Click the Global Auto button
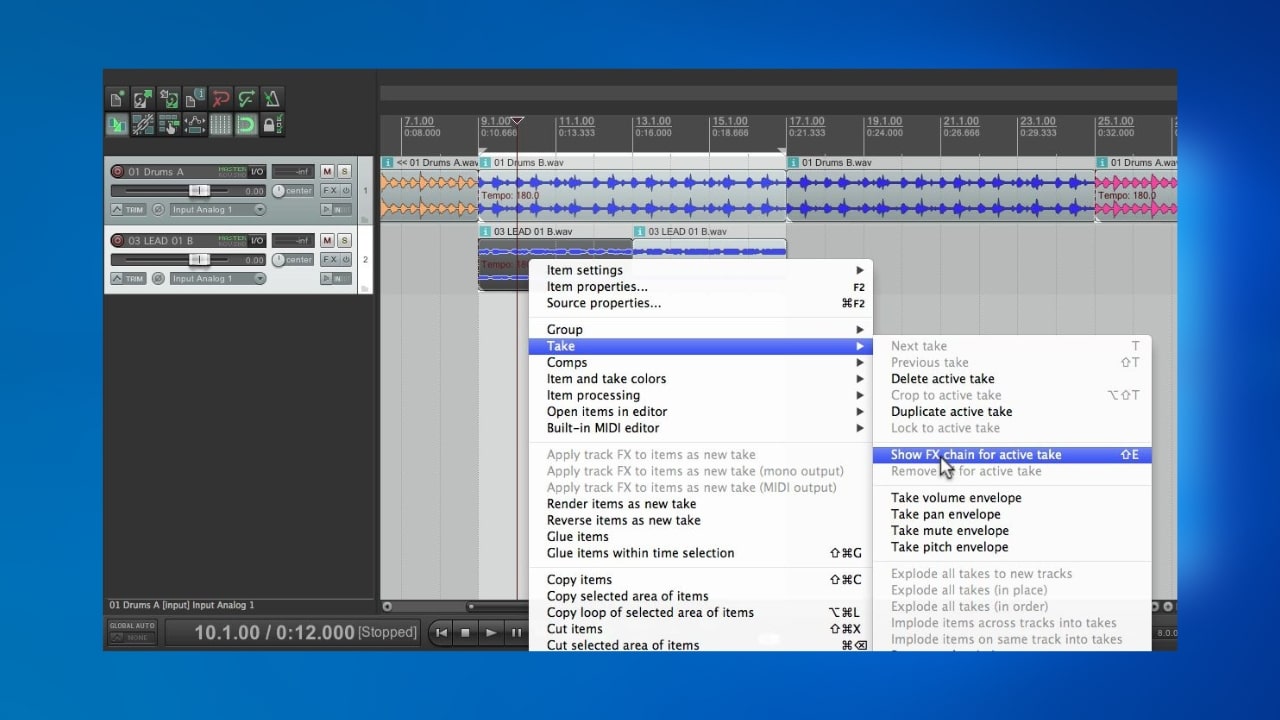Screen dimensions: 1280x720 pyautogui.click(x=132, y=631)
